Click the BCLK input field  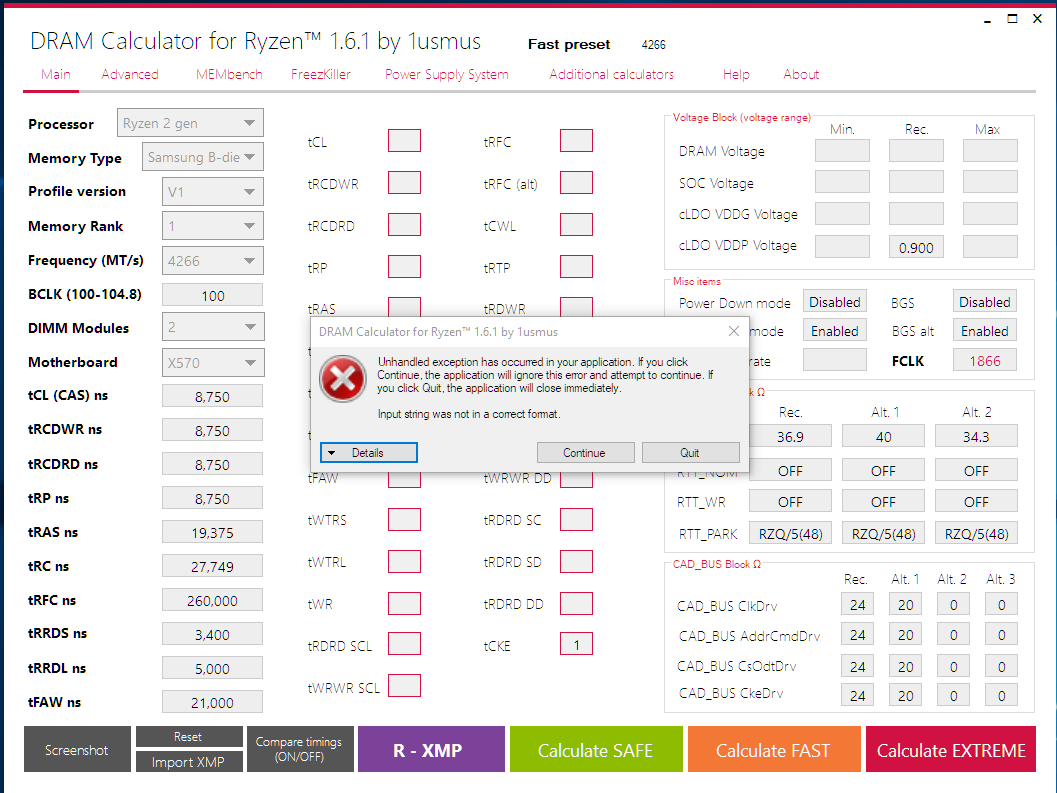212,295
